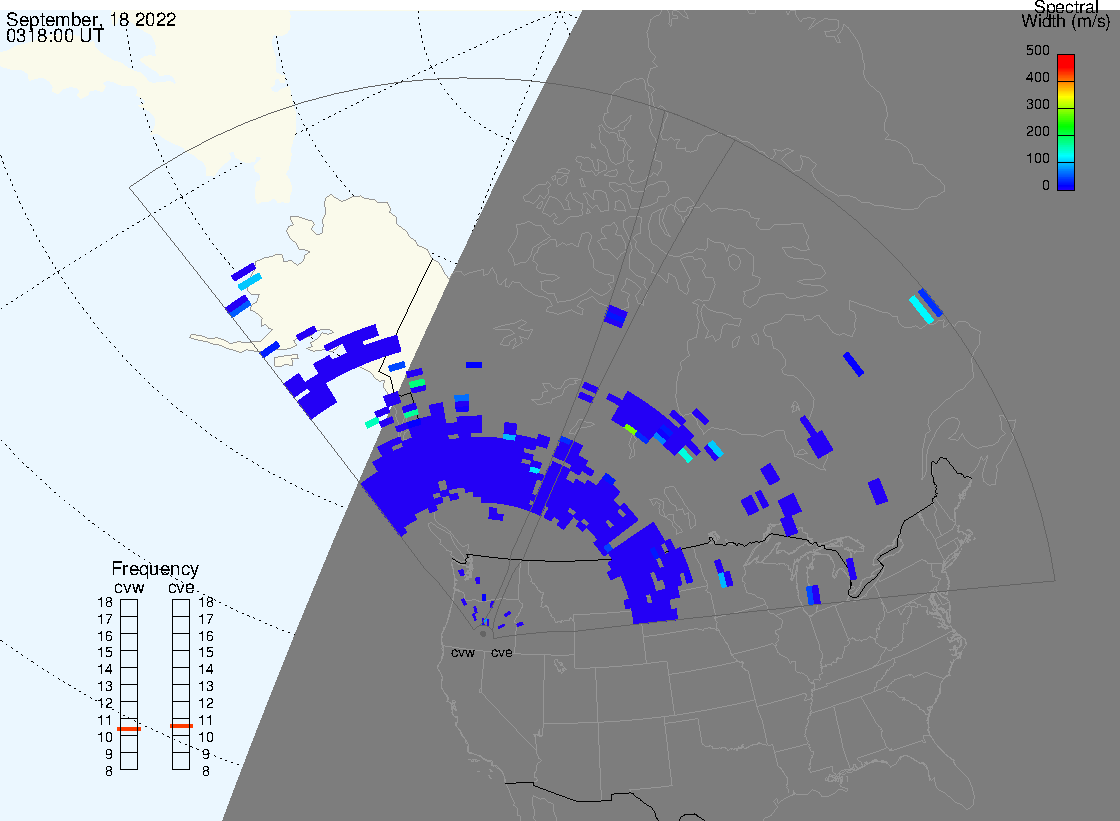Screen dimensions: 1120x821
Task: Click the 300 value on color scale
Action: [1038, 104]
